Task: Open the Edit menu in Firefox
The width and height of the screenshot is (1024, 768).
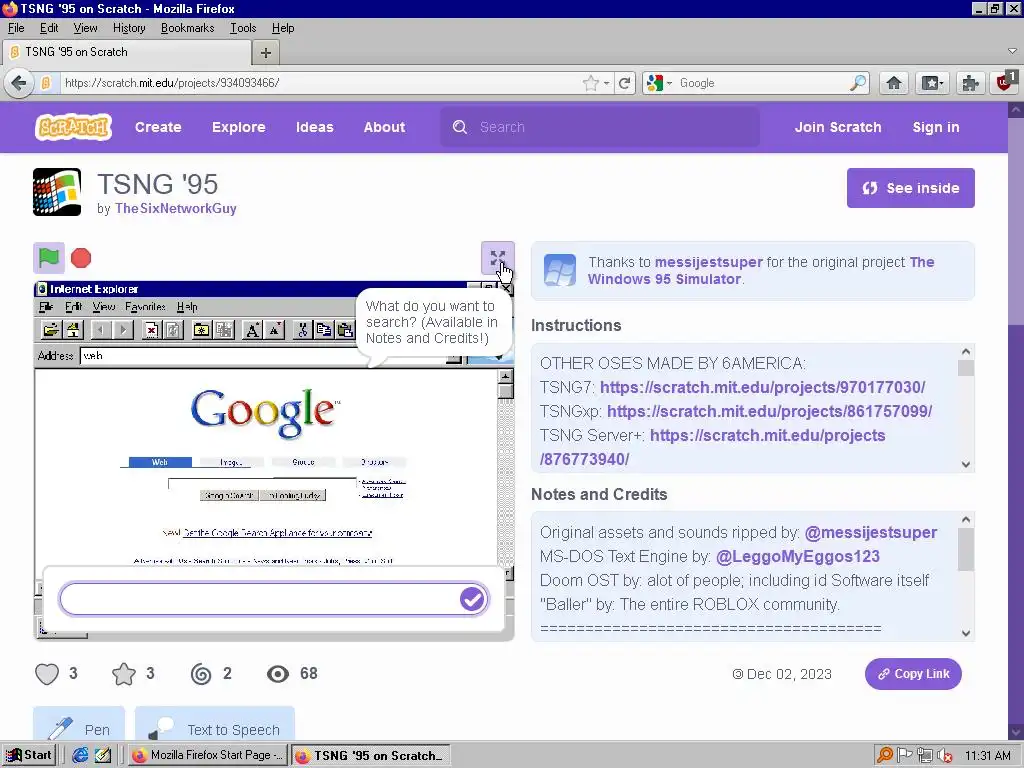Action: pos(49,28)
